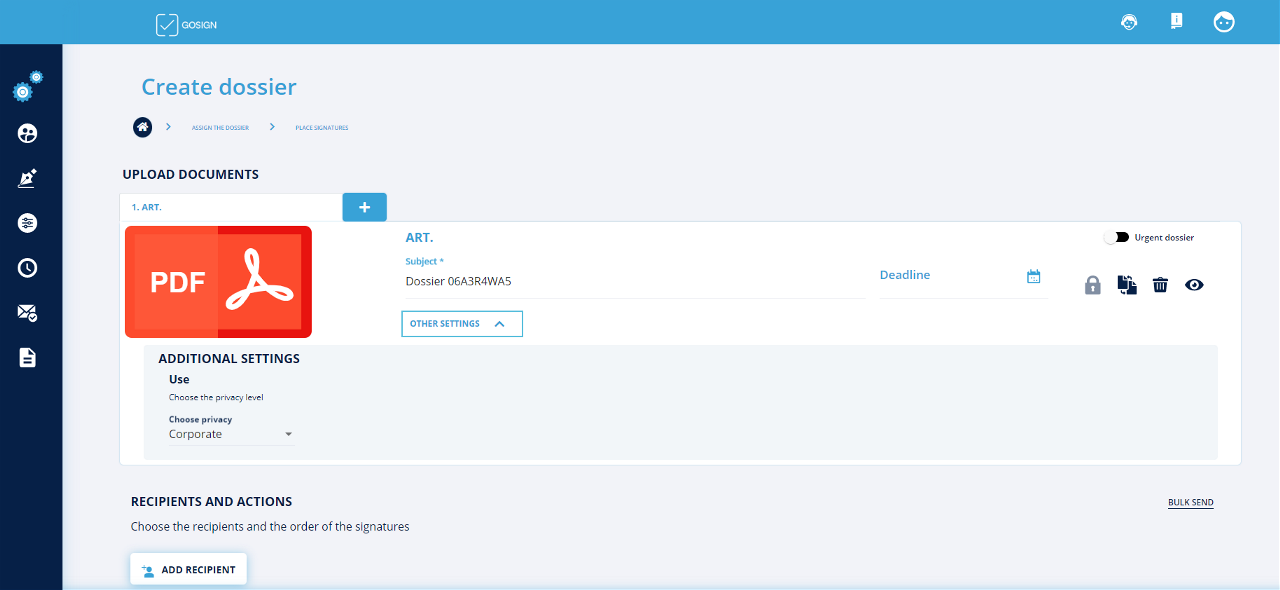The image size is (1280, 590).
Task: Click the Add Recipient button
Action: [x=188, y=570]
